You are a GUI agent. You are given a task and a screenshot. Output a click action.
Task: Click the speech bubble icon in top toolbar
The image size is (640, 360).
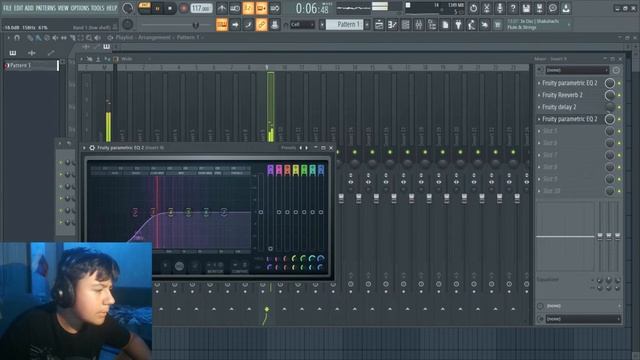coord(553,8)
